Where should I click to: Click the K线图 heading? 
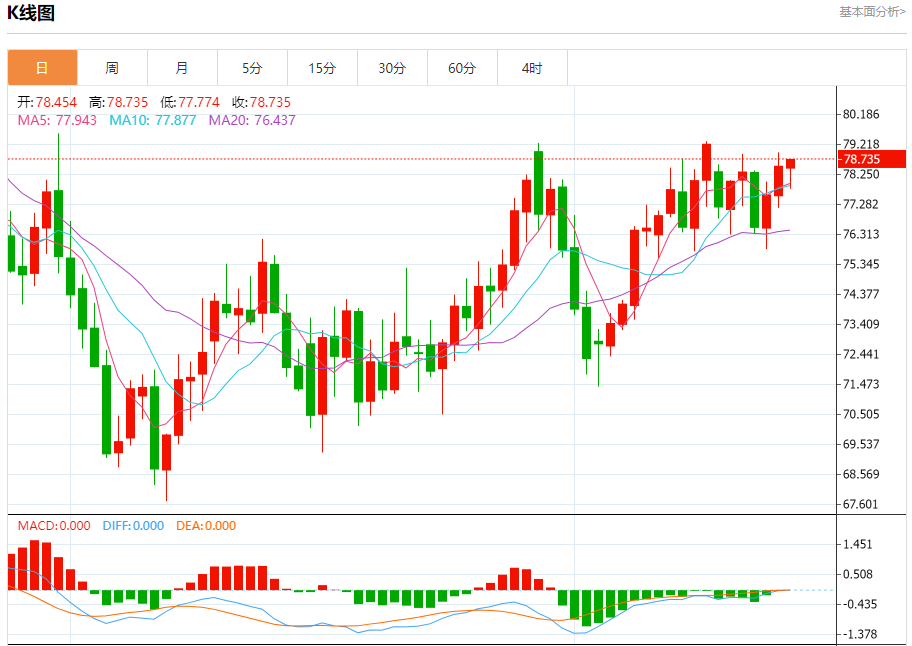(31, 13)
